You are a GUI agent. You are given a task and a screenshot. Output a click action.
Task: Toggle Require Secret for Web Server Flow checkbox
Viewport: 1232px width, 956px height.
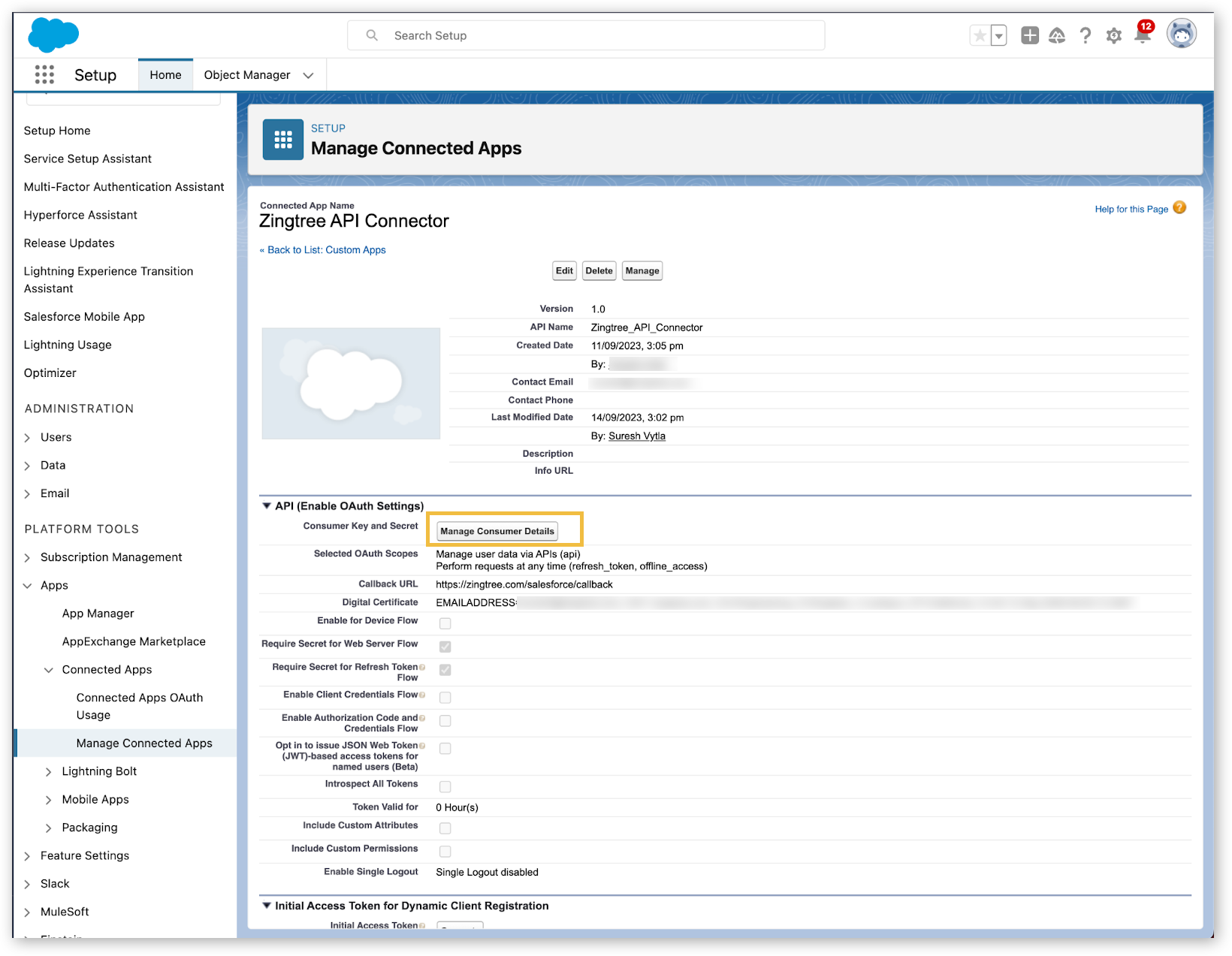pyautogui.click(x=445, y=647)
